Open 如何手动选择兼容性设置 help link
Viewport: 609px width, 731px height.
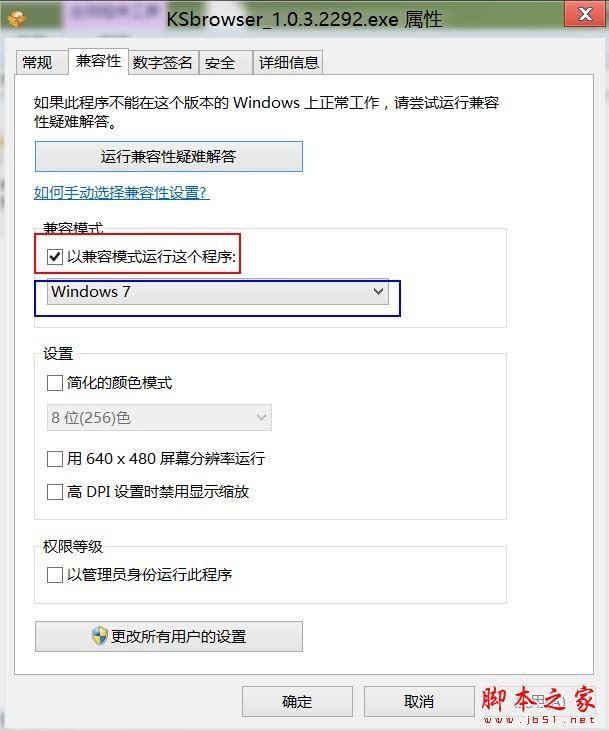pyautogui.click(x=121, y=193)
